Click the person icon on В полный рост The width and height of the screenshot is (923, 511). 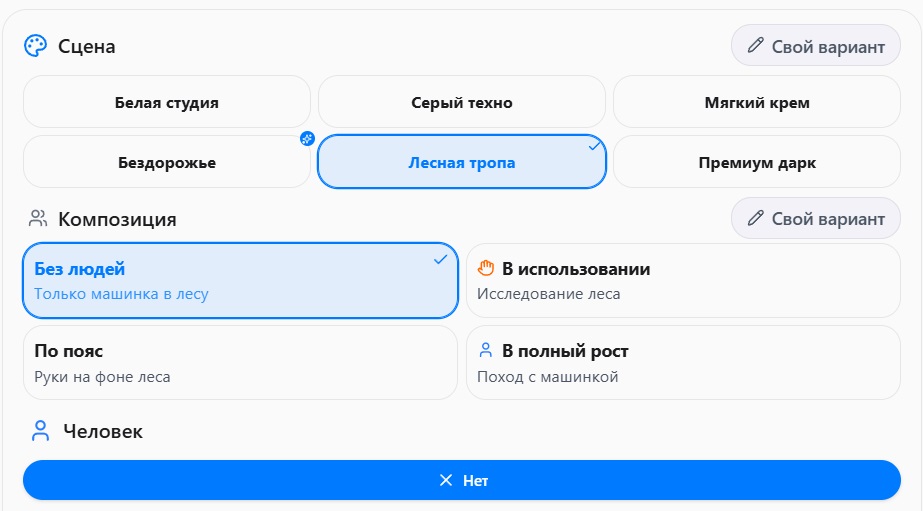click(487, 351)
